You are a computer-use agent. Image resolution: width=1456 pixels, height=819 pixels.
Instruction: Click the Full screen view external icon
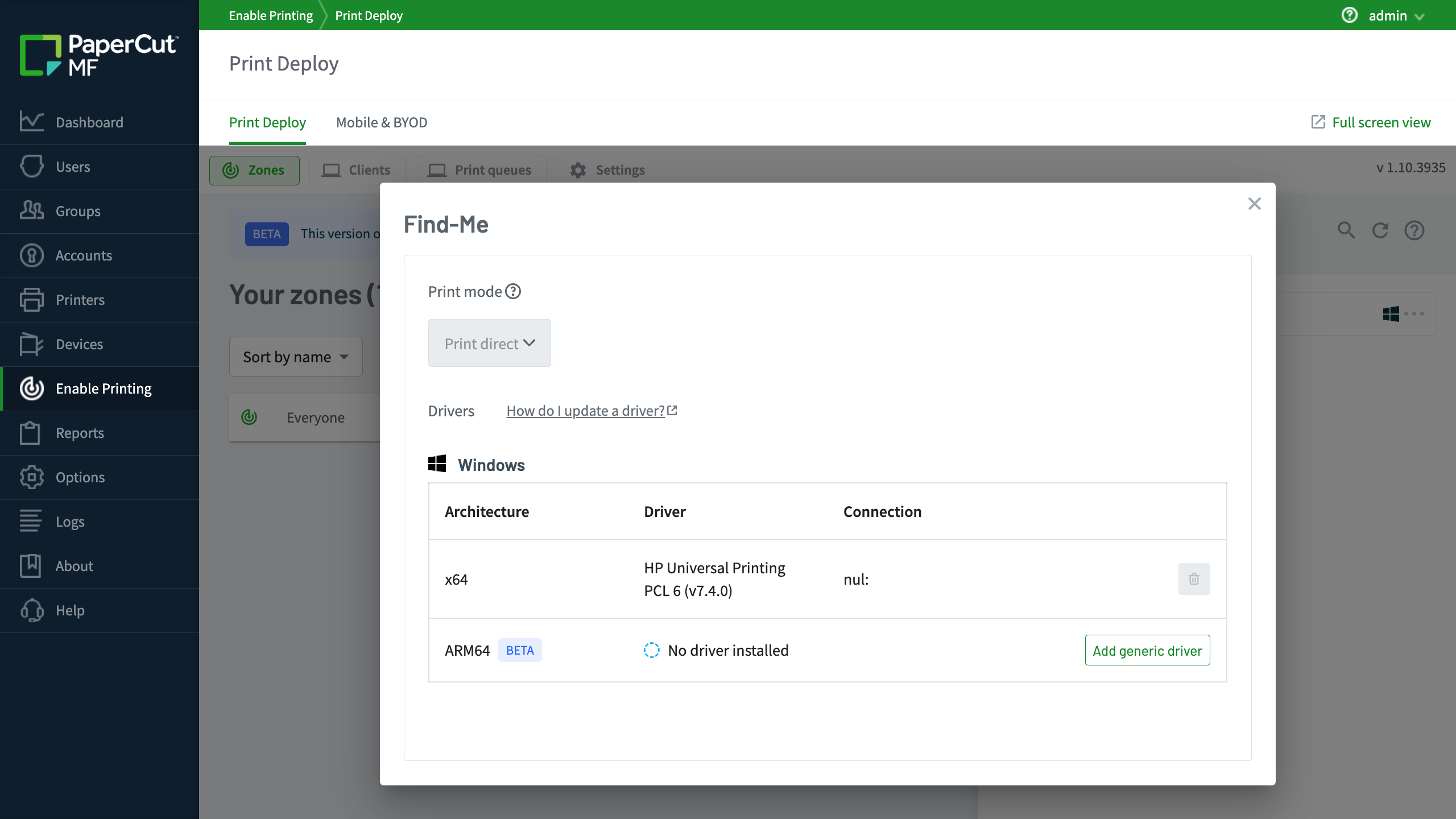point(1318,122)
